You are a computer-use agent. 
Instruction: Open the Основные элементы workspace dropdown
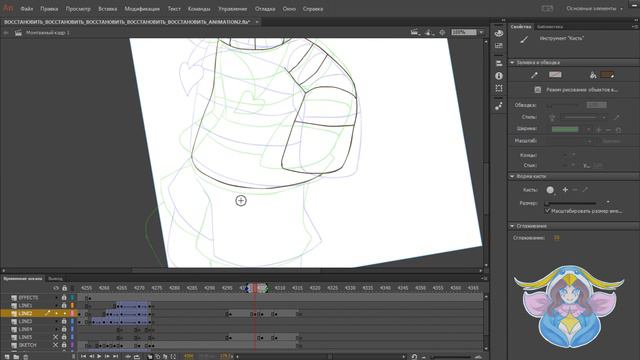coord(594,9)
